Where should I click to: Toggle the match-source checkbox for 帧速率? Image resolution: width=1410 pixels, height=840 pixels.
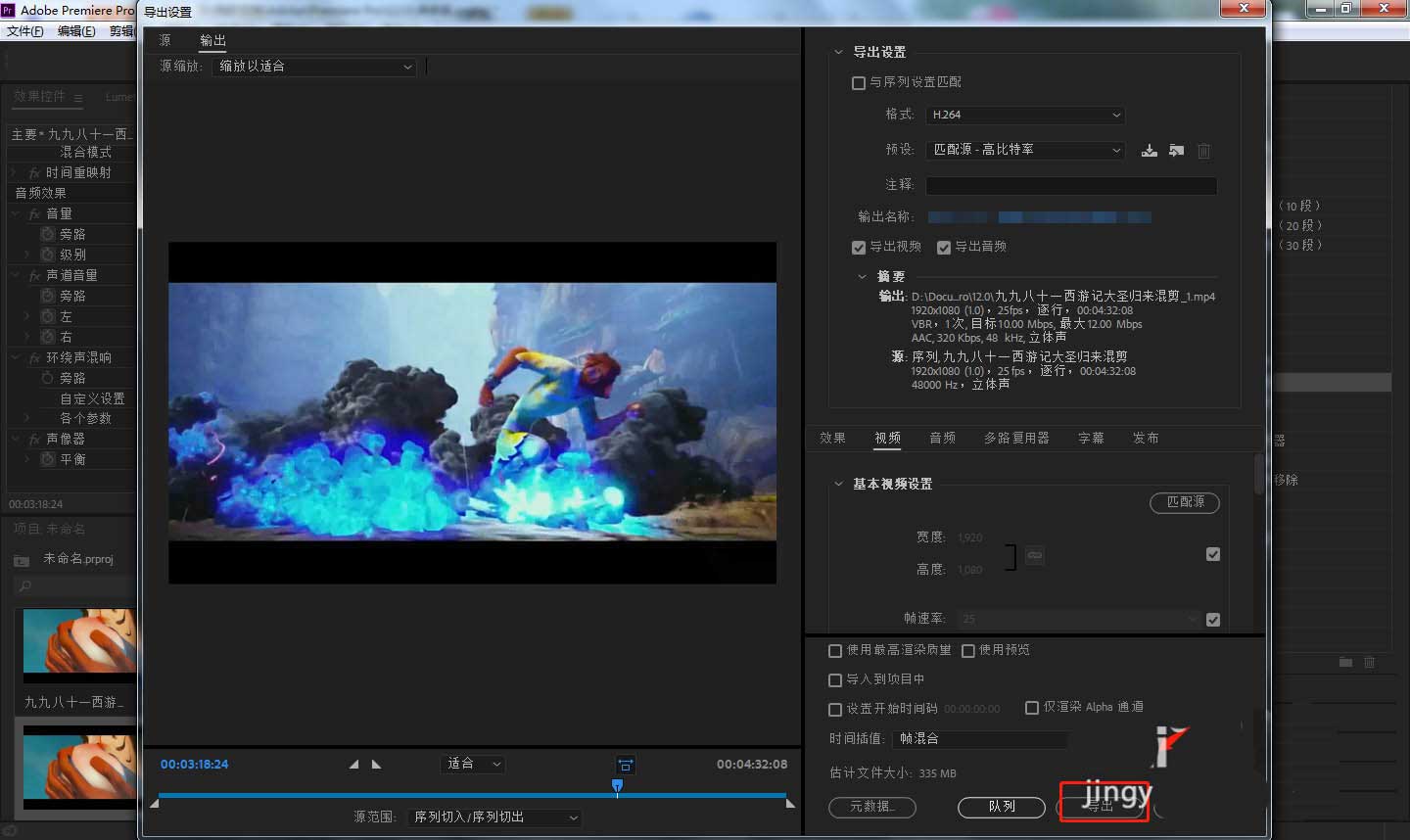1213,620
